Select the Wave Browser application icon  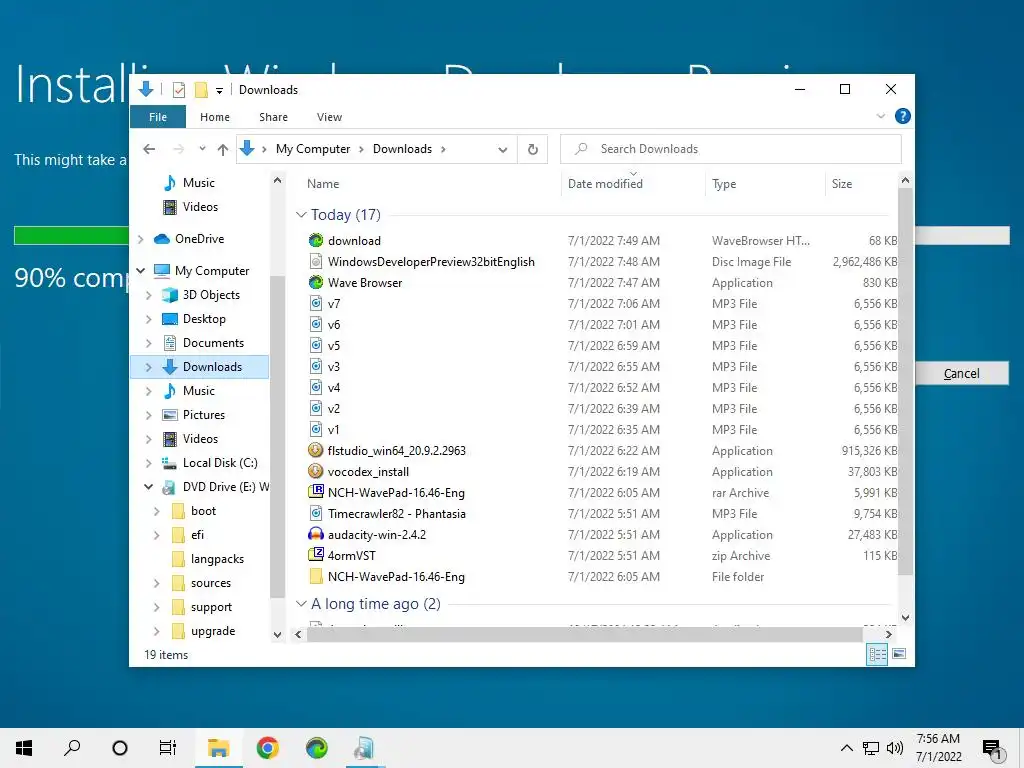[315, 282]
